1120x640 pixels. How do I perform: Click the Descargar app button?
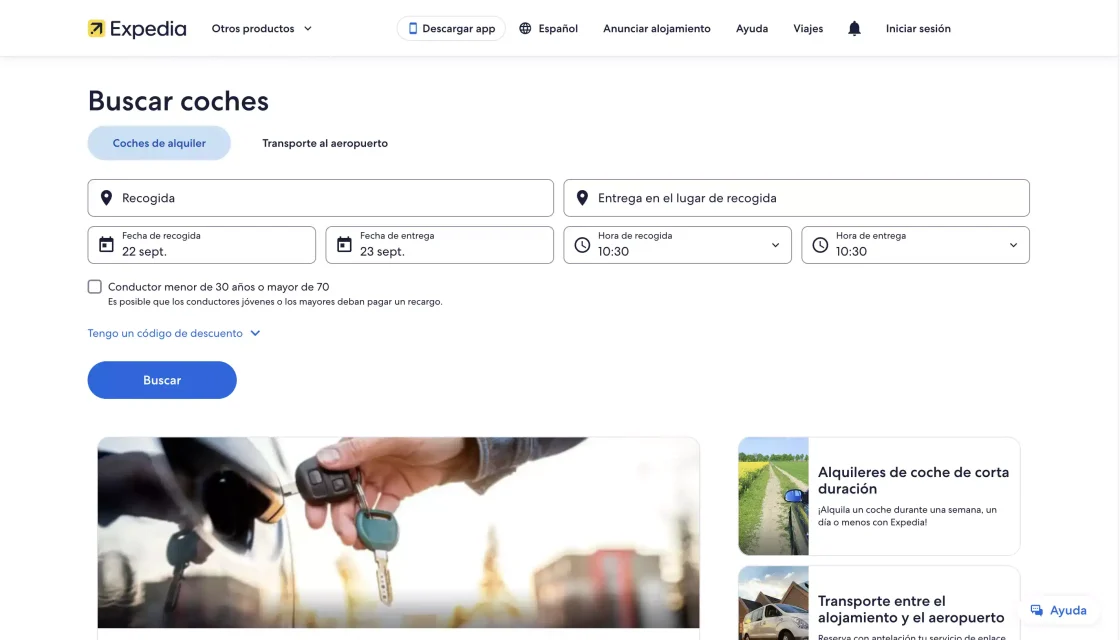coord(451,29)
